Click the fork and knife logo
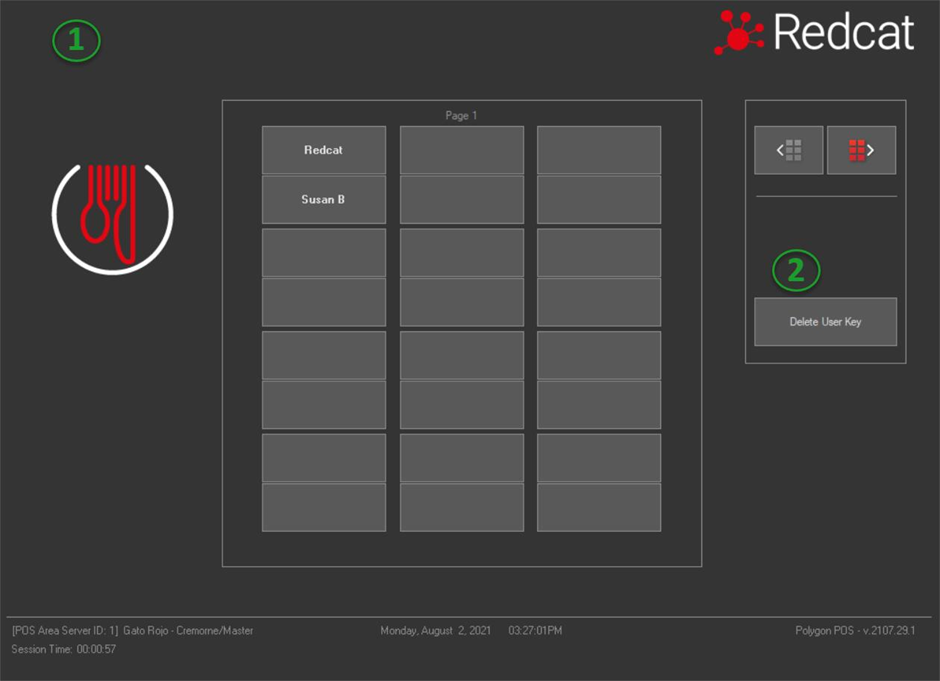The width and height of the screenshot is (940, 681). point(113,218)
